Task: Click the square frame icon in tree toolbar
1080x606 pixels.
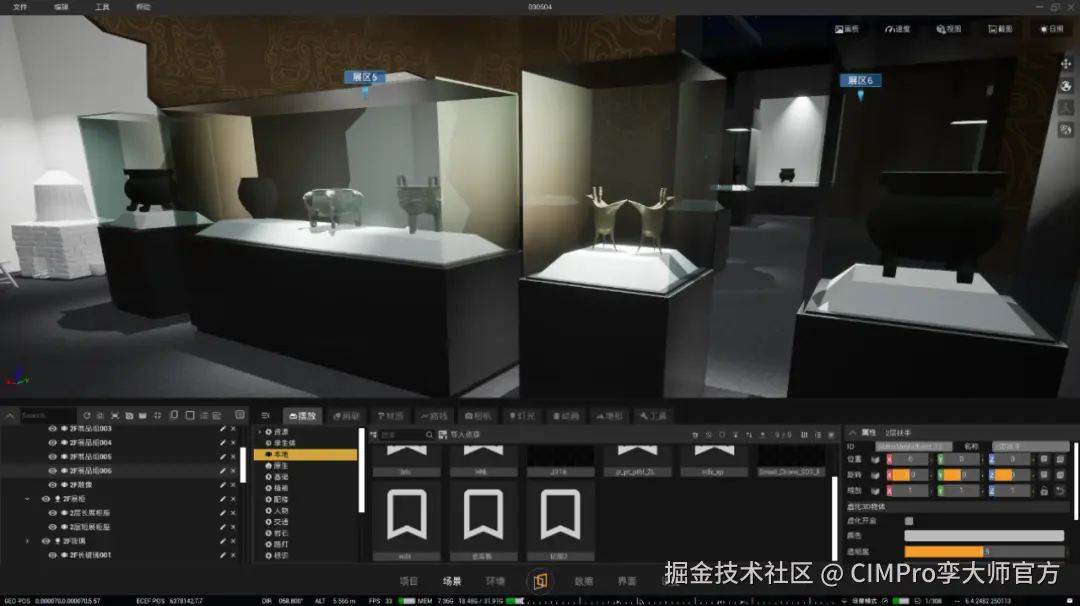Action: tap(190, 415)
